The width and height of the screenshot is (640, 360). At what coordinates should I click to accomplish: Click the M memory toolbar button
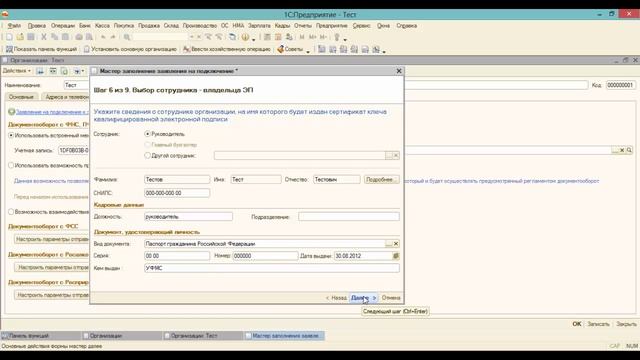pyautogui.click(x=302, y=37)
